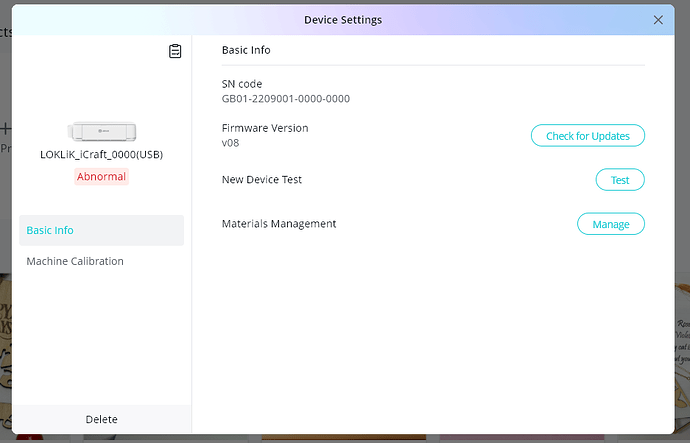Click the Device Settings title bar
Viewport: 690px width, 443px height.
click(x=343, y=20)
